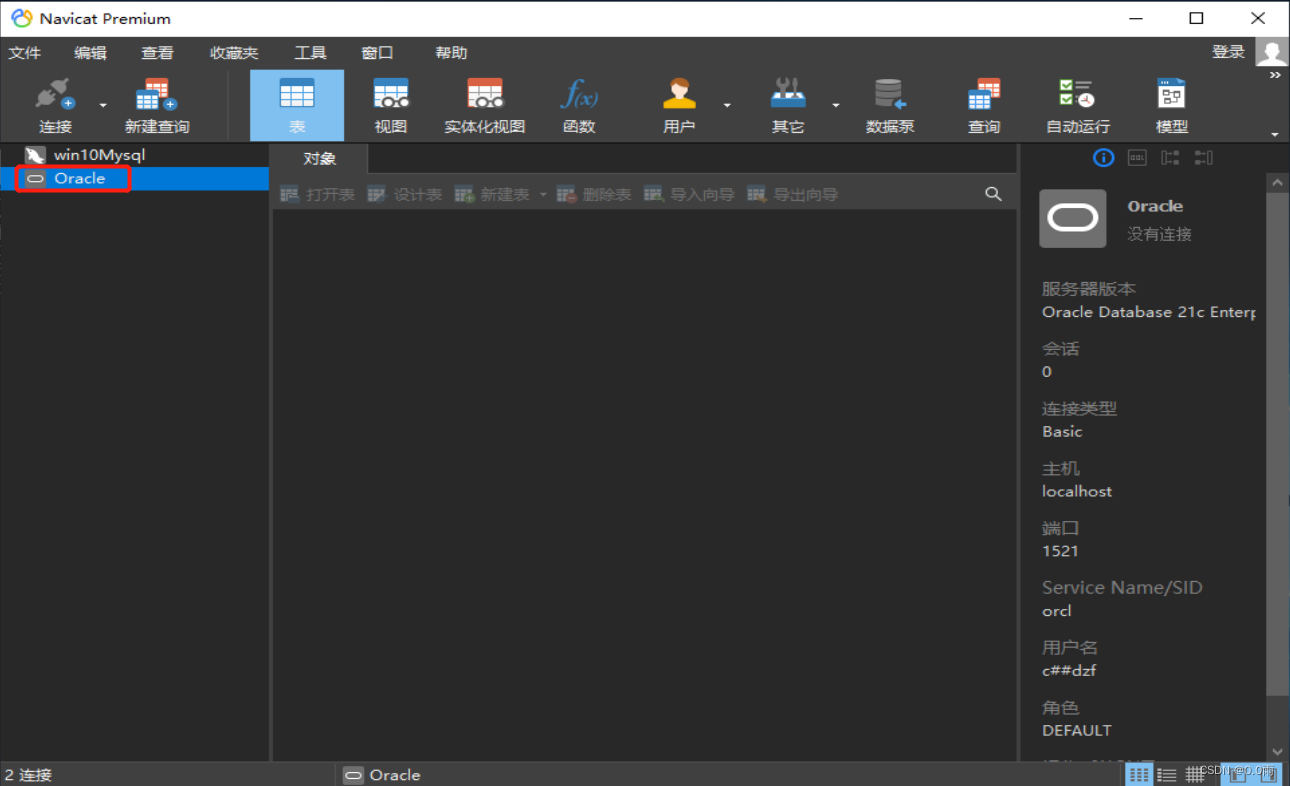1290x786 pixels.
Task: Open the 连接 toolbar dropdown arrow
Action: [102, 105]
